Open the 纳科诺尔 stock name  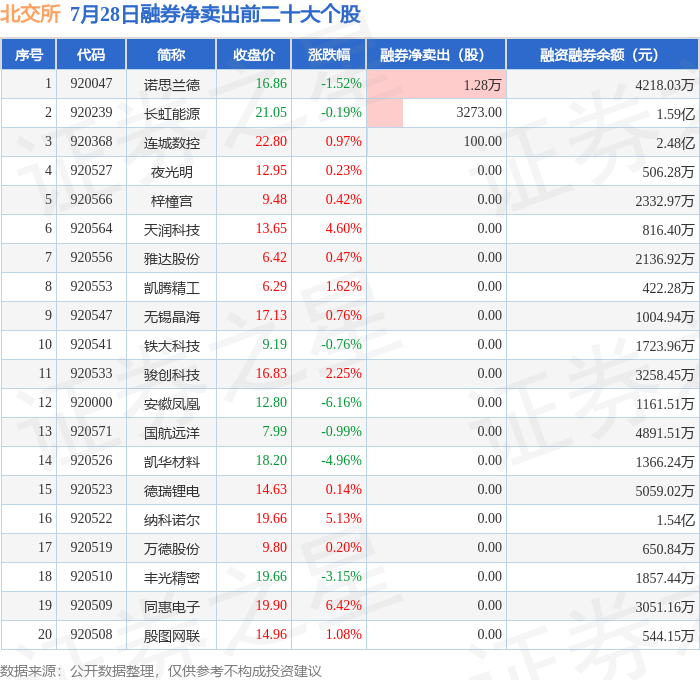(x=171, y=520)
